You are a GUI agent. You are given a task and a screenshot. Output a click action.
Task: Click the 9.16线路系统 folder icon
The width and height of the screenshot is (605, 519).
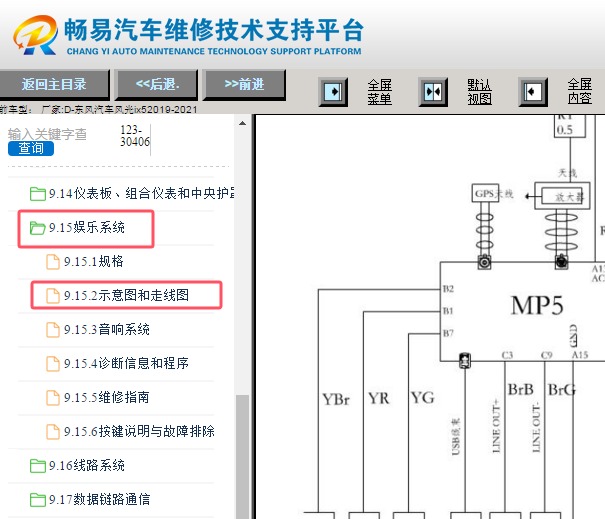(37, 466)
